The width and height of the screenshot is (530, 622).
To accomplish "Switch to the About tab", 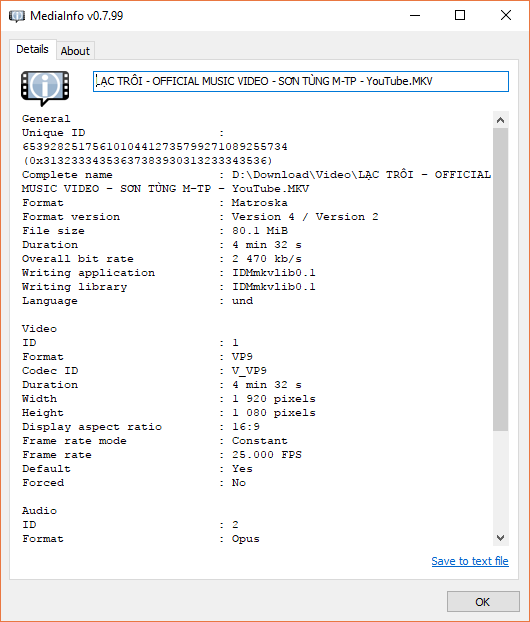I will click(75, 51).
